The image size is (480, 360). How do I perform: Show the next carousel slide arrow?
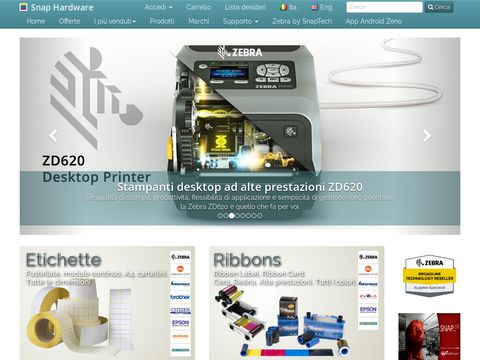coord(427,136)
